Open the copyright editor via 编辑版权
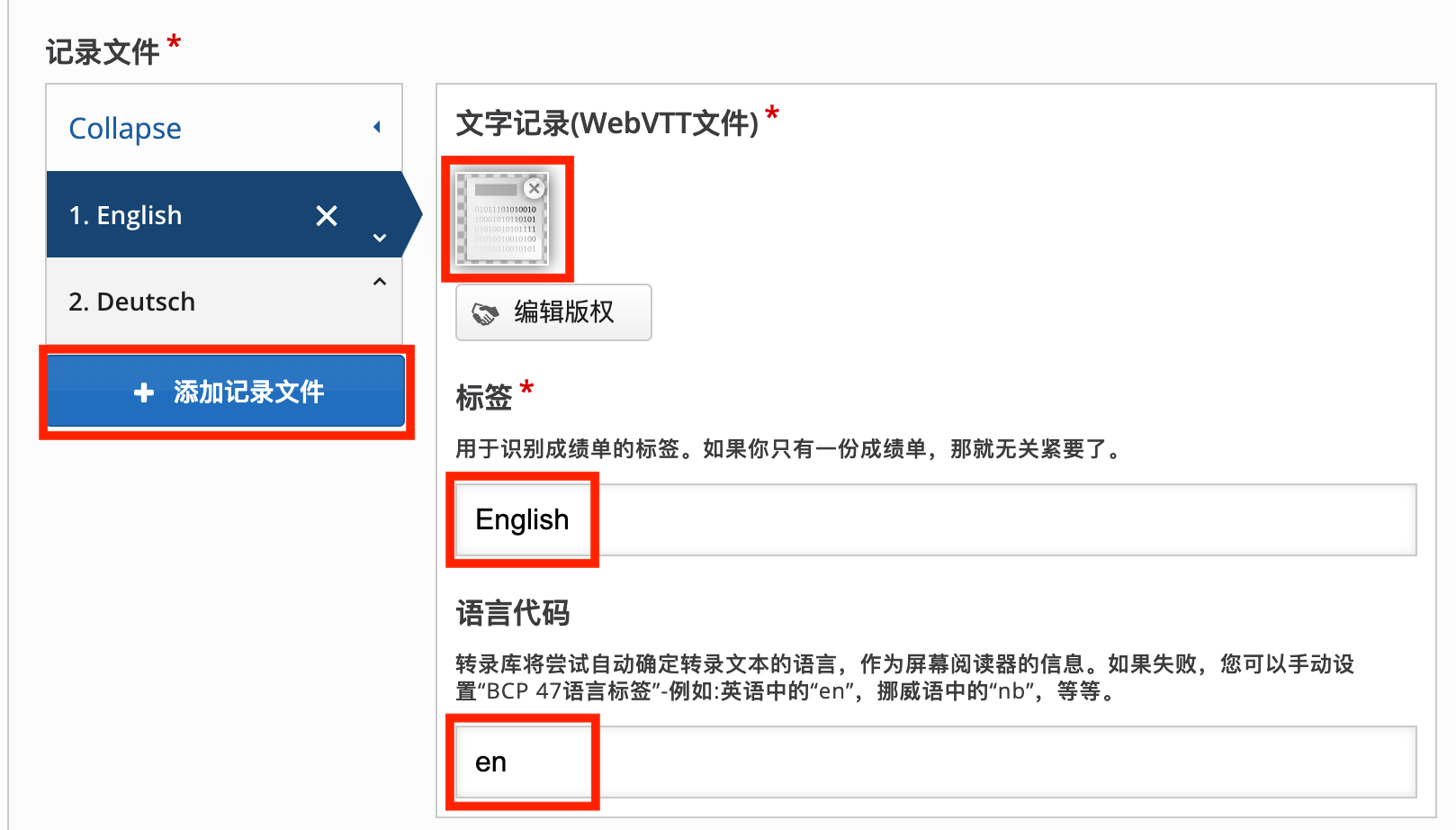The image size is (1456, 830). (x=553, y=312)
